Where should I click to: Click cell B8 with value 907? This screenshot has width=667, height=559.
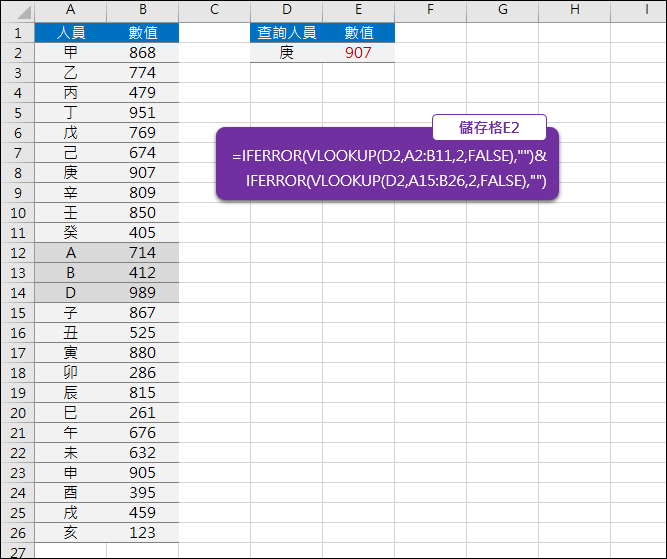(x=143, y=173)
